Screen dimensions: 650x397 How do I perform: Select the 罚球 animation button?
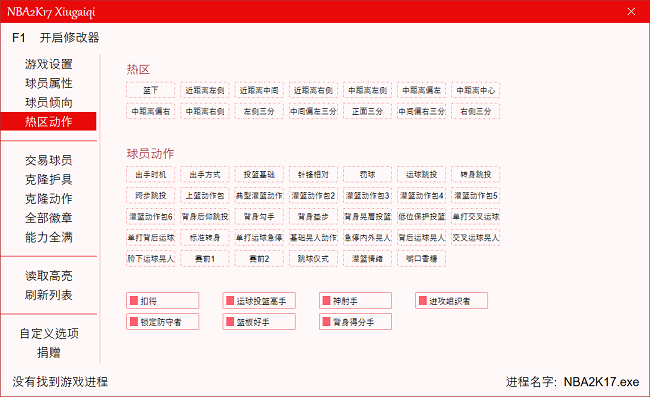(367, 174)
